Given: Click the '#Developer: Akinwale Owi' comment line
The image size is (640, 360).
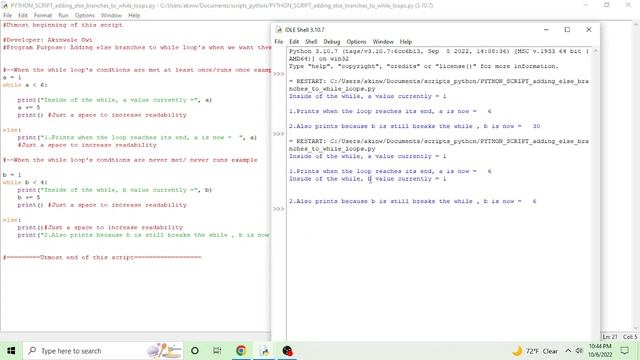Looking at the screenshot, I should pos(47,40).
